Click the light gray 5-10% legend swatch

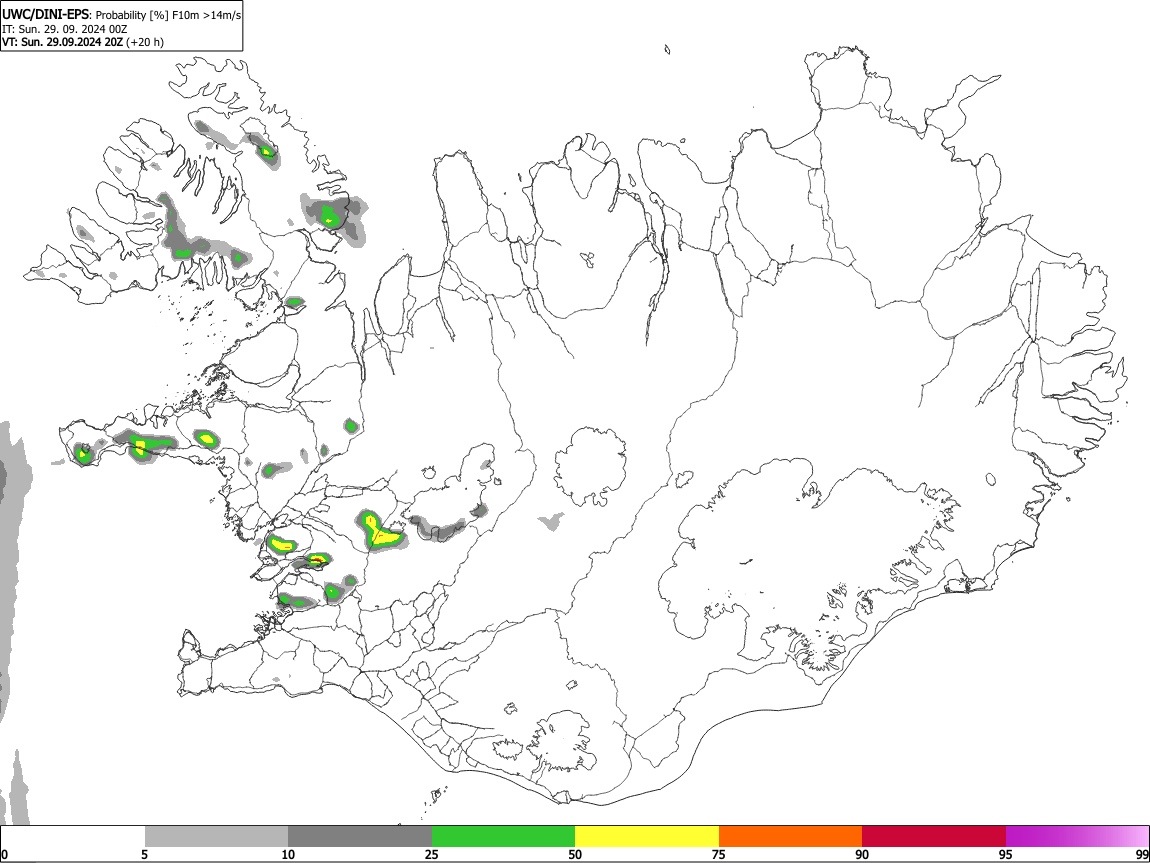[x=216, y=836]
